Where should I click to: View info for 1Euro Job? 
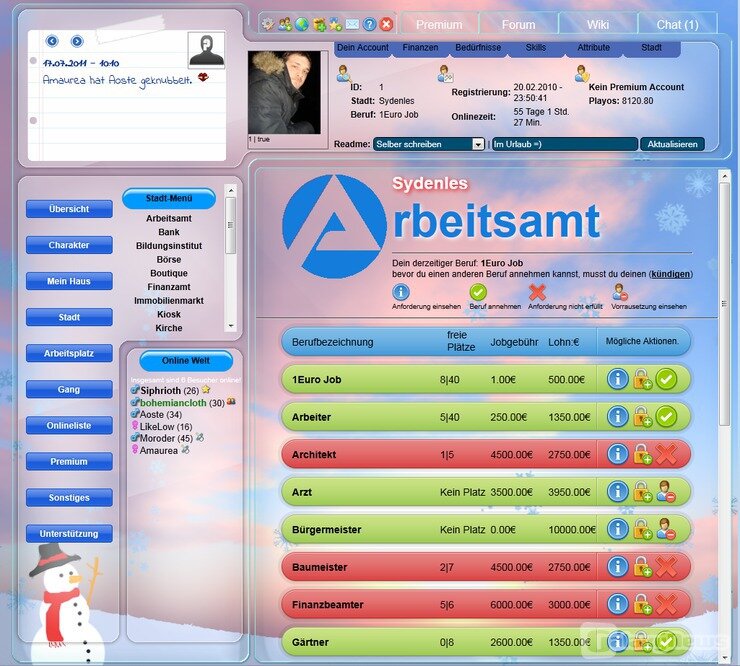(x=617, y=379)
